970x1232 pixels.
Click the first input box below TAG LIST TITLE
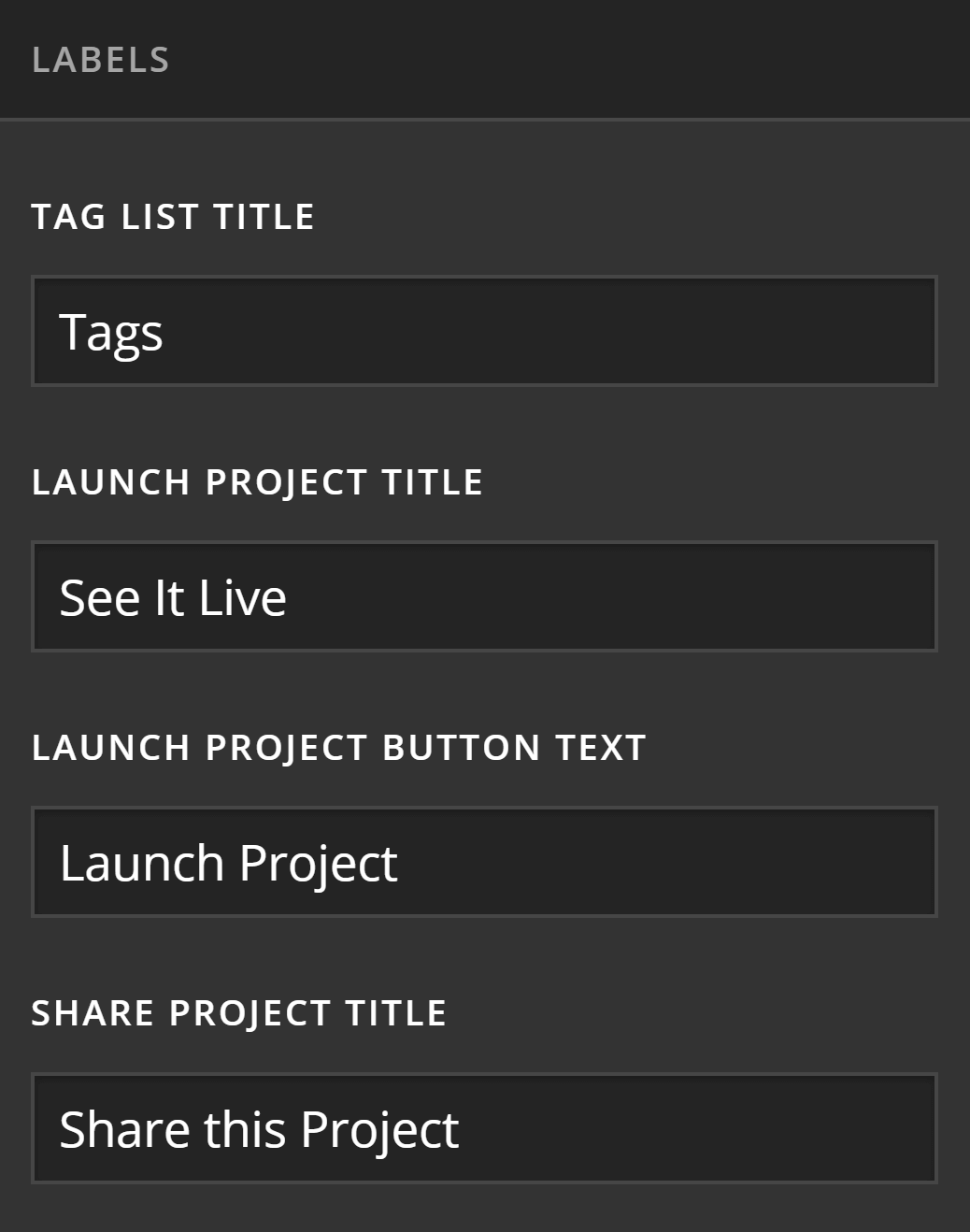484,330
